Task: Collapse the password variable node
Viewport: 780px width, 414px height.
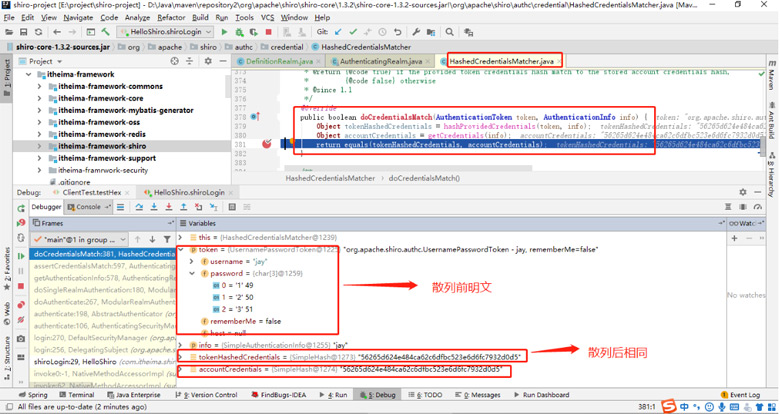Action: pos(192,273)
